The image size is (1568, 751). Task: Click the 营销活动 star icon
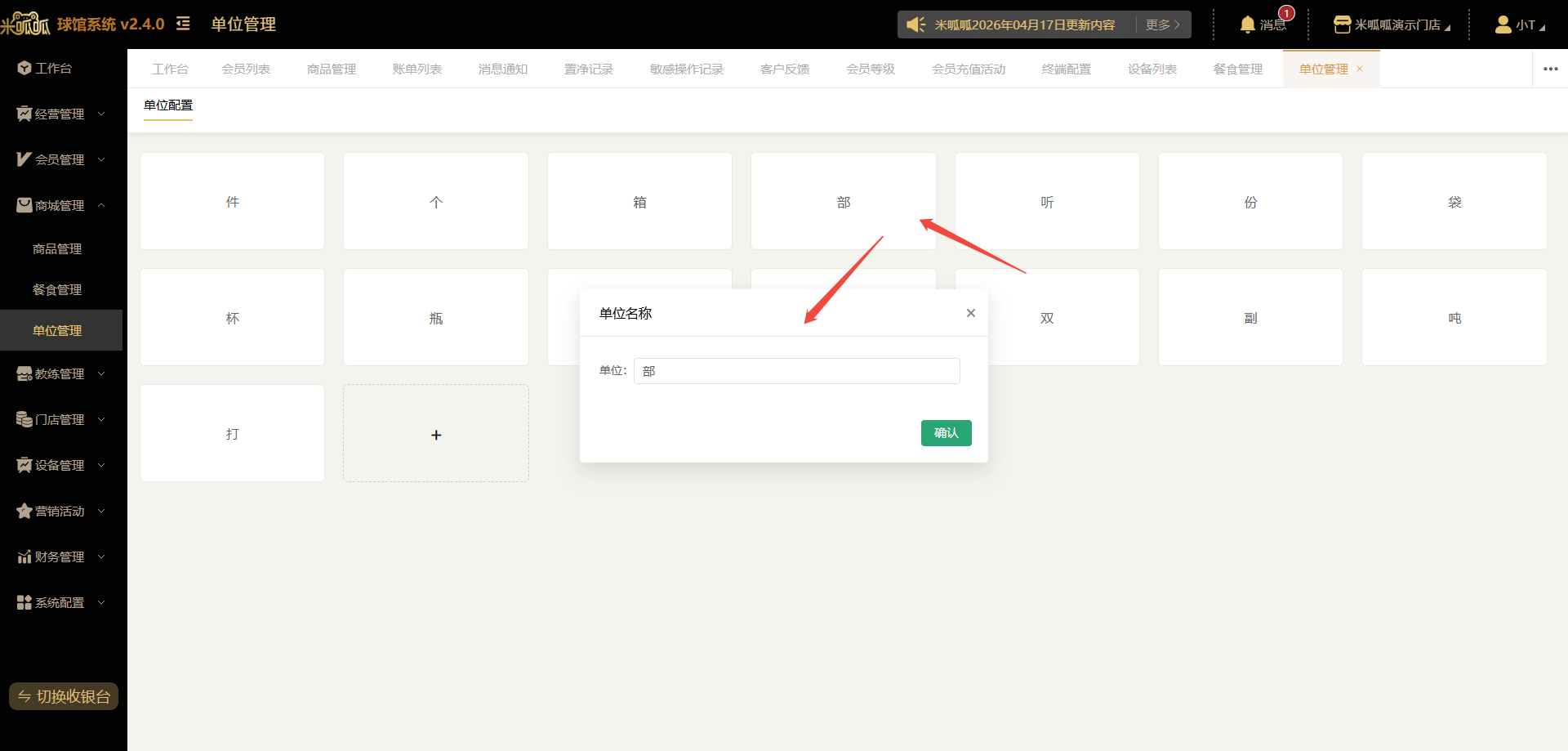coord(24,511)
